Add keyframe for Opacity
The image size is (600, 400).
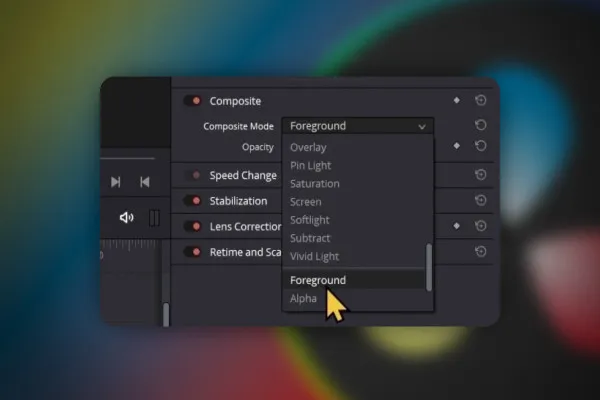click(x=457, y=146)
